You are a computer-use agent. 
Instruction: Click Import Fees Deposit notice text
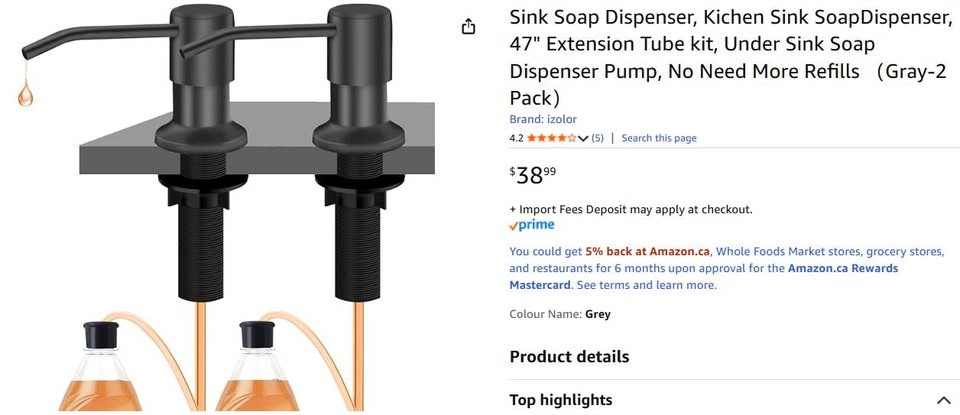pos(631,209)
